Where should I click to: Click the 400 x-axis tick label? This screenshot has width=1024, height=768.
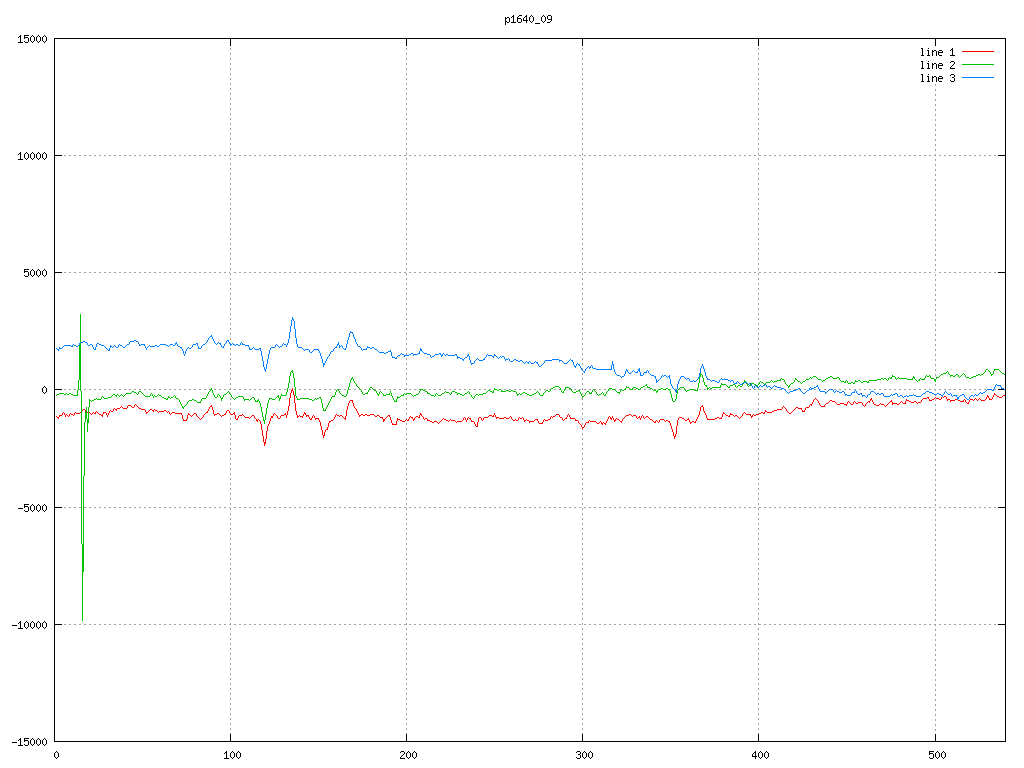pos(759,755)
